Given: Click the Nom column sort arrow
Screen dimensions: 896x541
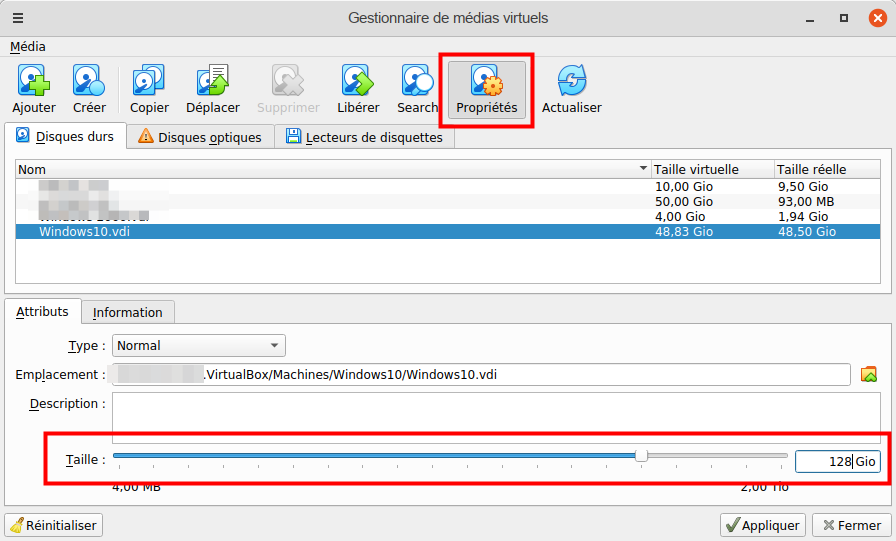Looking at the screenshot, I should (x=643, y=169).
